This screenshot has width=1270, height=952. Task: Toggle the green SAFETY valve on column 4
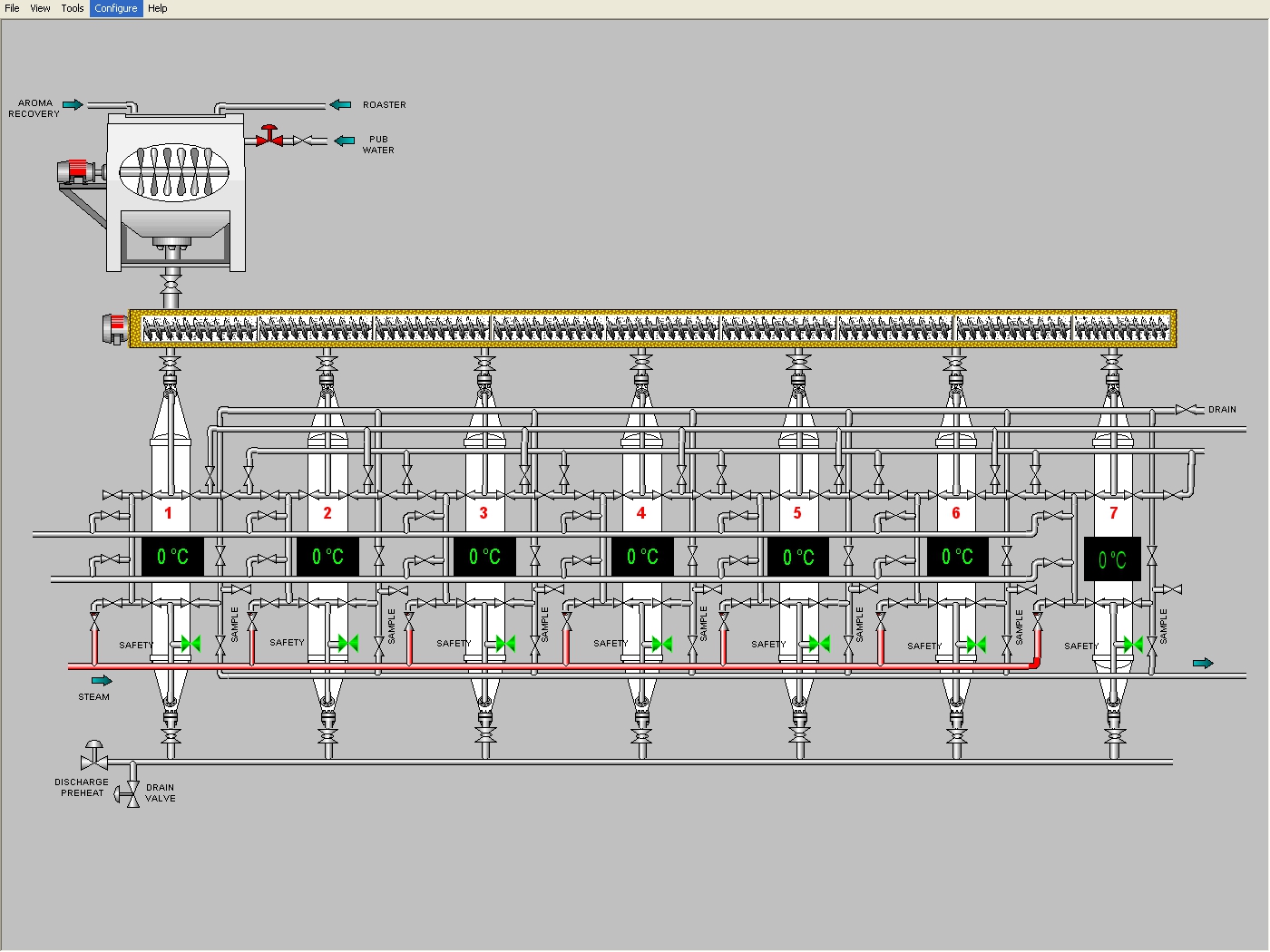tap(662, 644)
